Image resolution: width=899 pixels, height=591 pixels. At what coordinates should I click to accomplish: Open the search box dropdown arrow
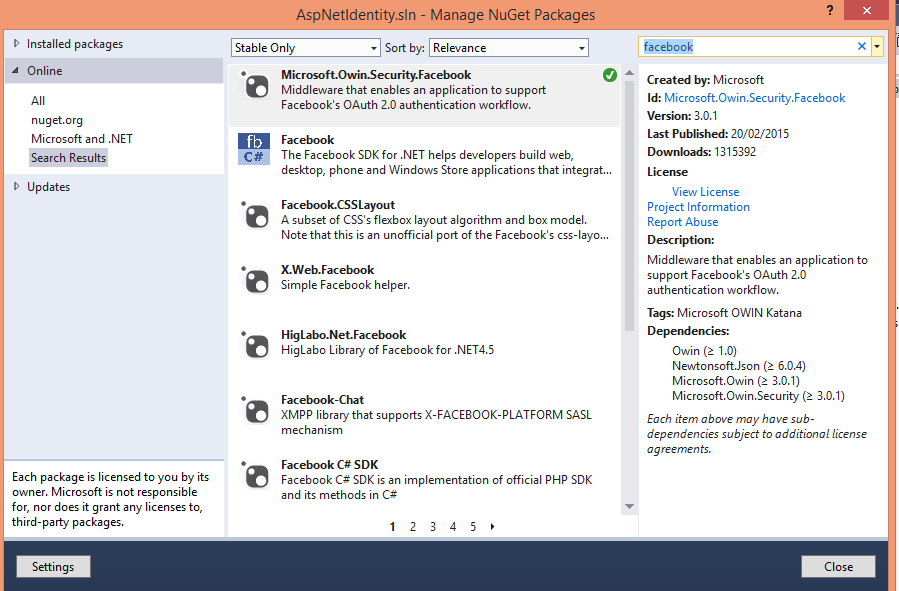pyautogui.click(x=877, y=47)
